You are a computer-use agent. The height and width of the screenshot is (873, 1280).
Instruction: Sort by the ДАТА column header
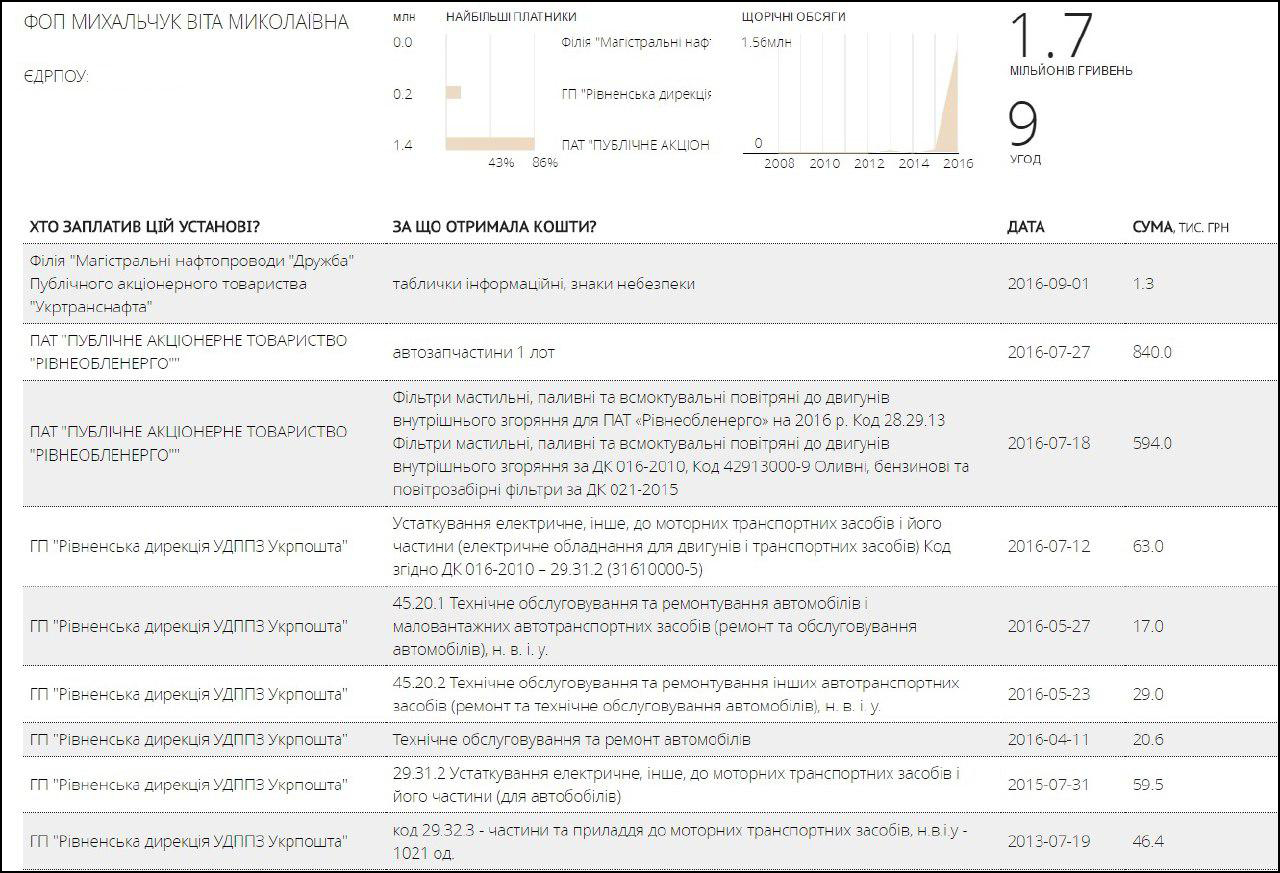click(1025, 227)
